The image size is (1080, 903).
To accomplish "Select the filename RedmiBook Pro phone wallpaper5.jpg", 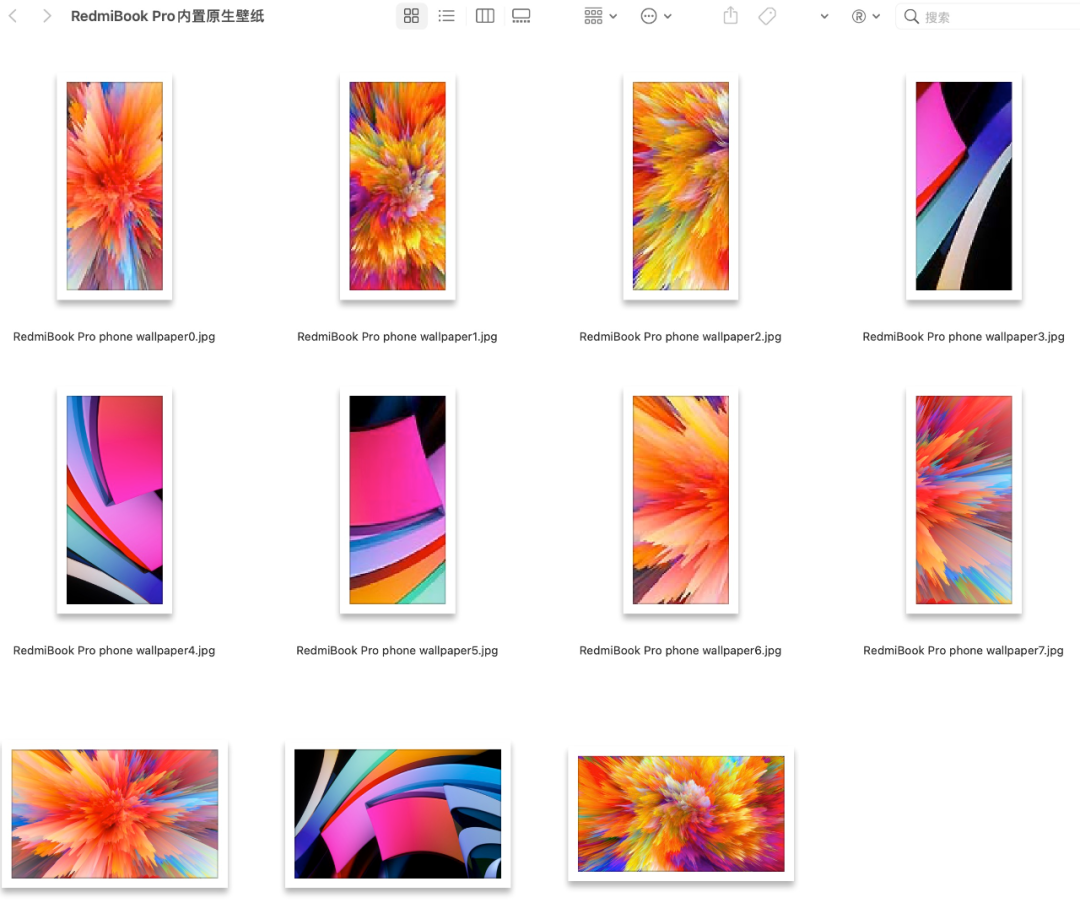I will (x=397, y=649).
